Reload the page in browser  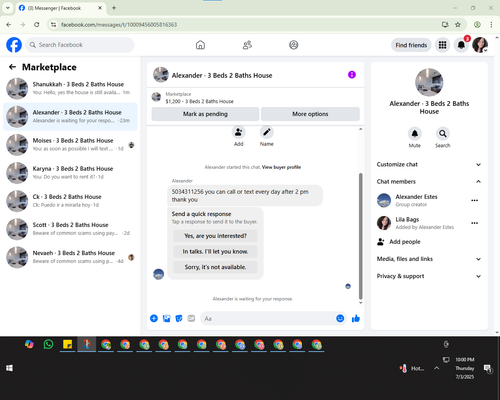(x=37, y=25)
